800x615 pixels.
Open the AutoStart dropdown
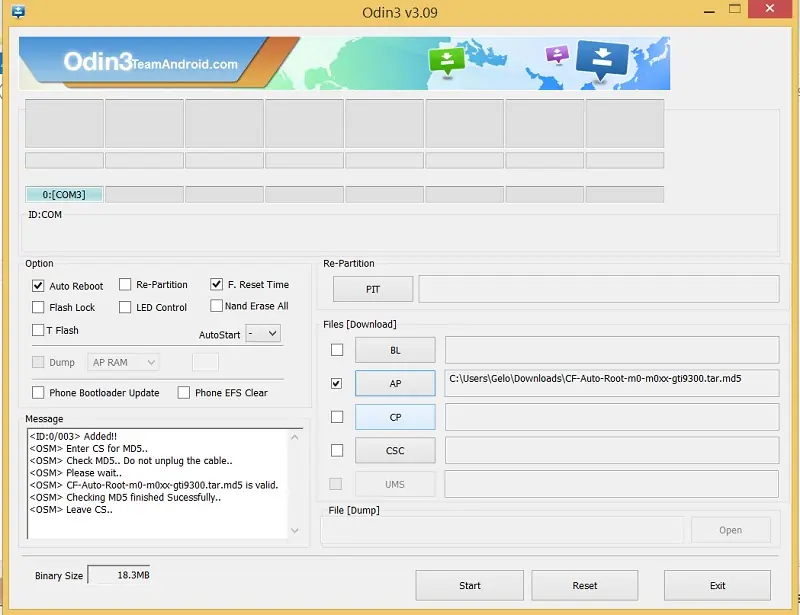[263, 334]
